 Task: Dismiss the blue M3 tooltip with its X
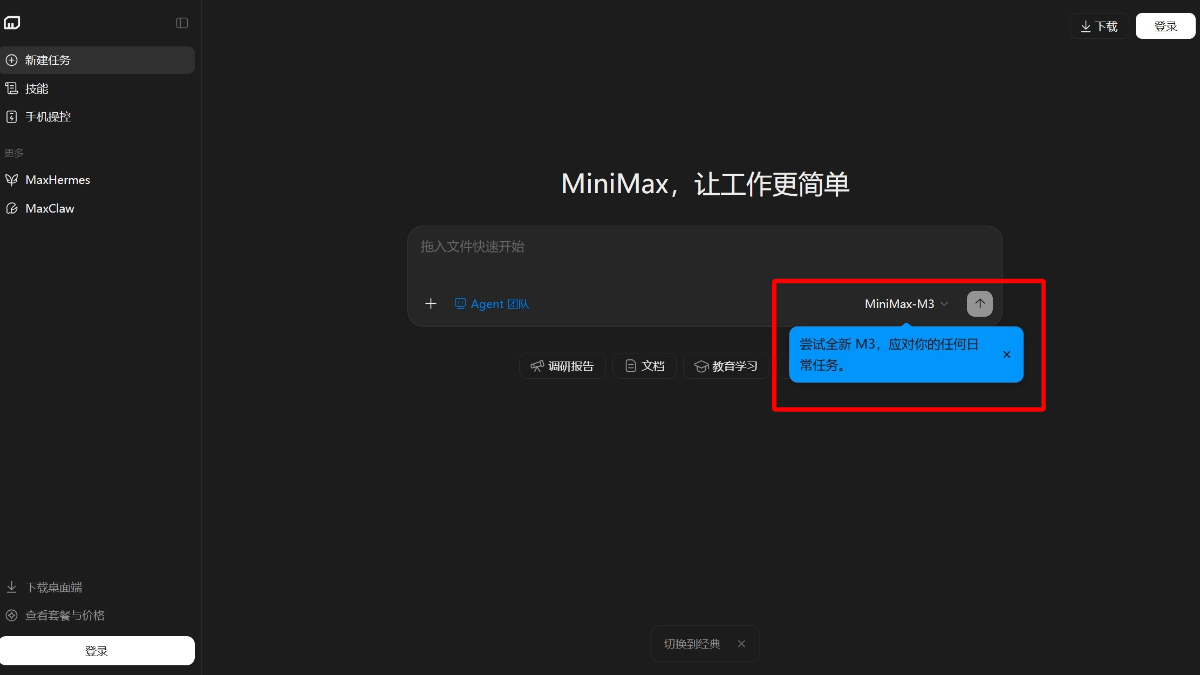1007,354
